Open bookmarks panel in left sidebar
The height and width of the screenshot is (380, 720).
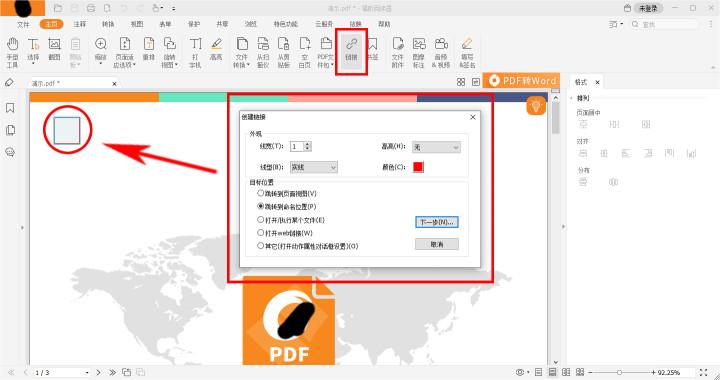pyautogui.click(x=10, y=108)
